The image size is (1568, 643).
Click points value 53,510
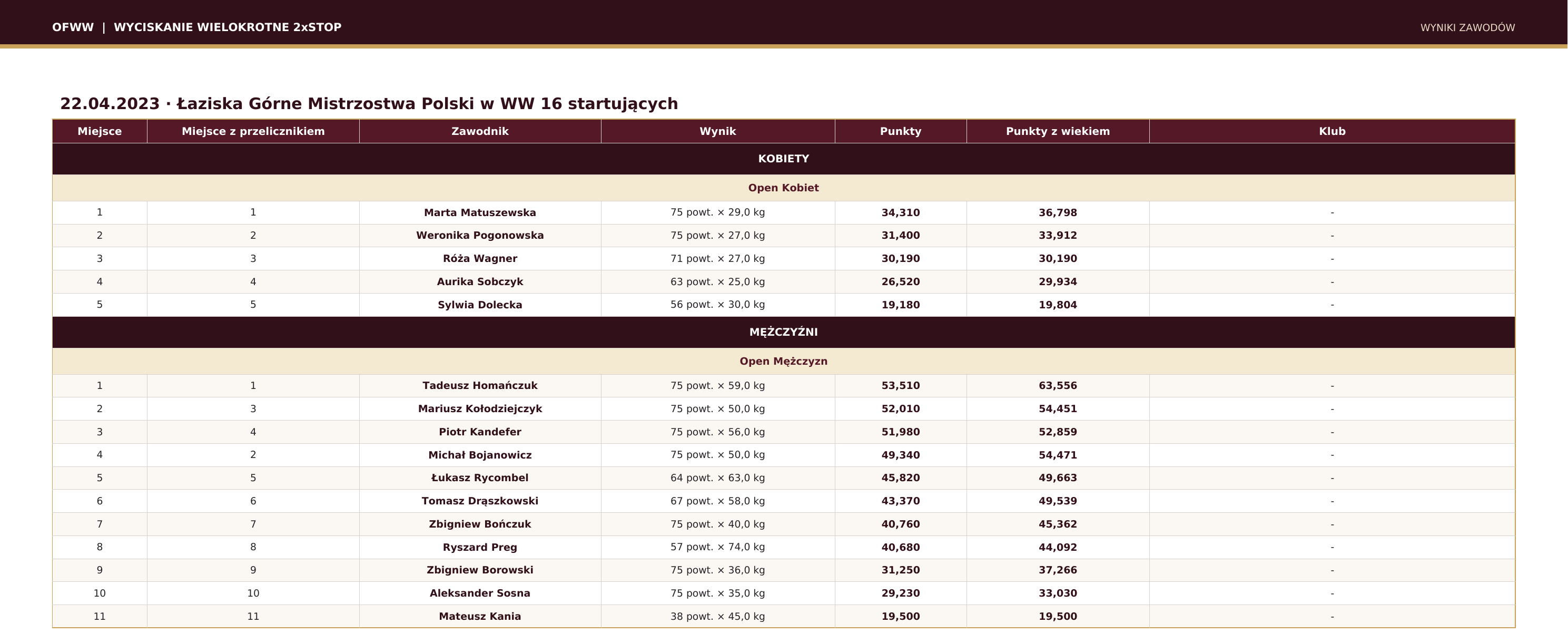(x=901, y=385)
